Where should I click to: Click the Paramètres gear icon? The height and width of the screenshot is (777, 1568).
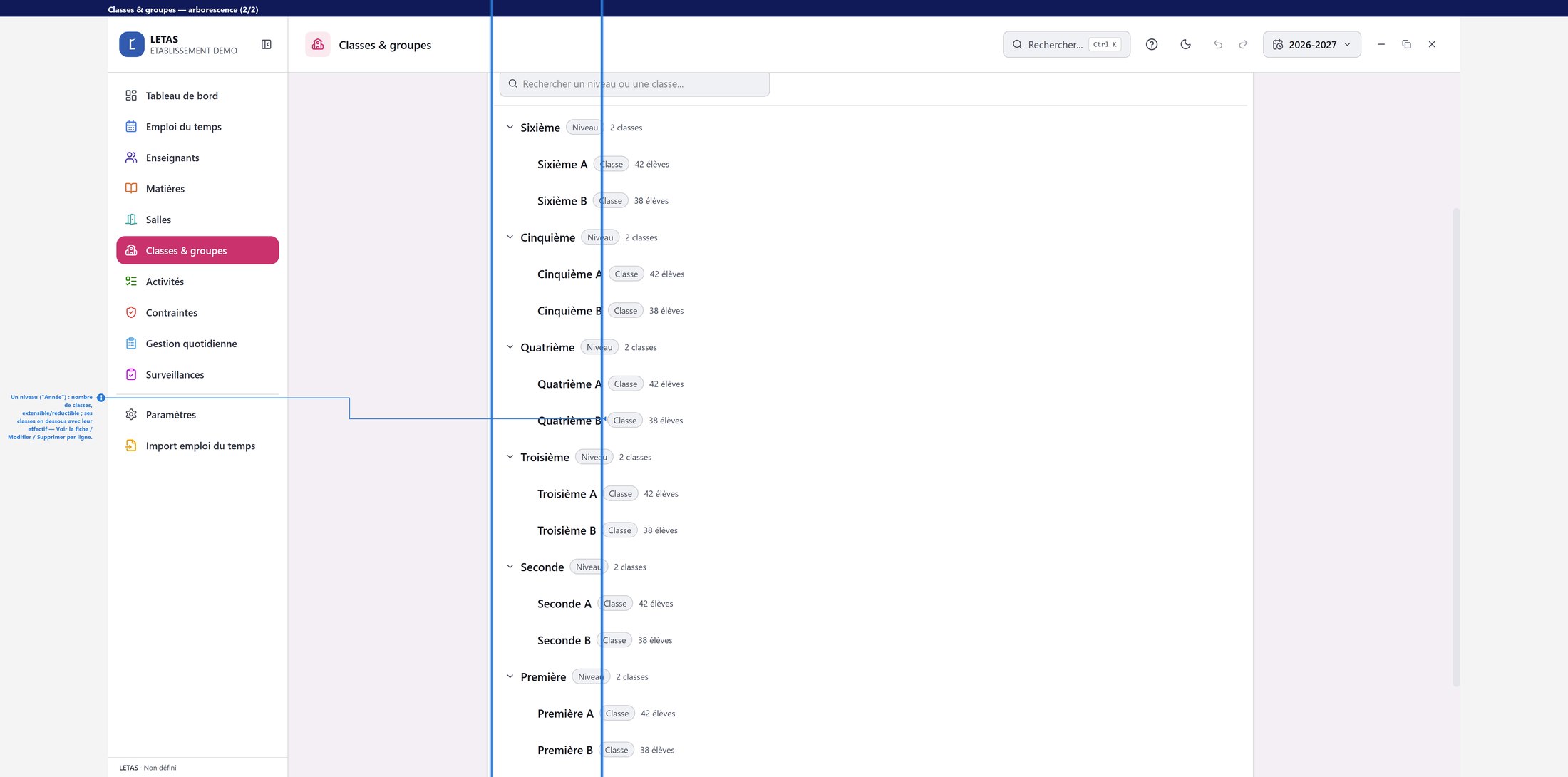[x=131, y=415]
